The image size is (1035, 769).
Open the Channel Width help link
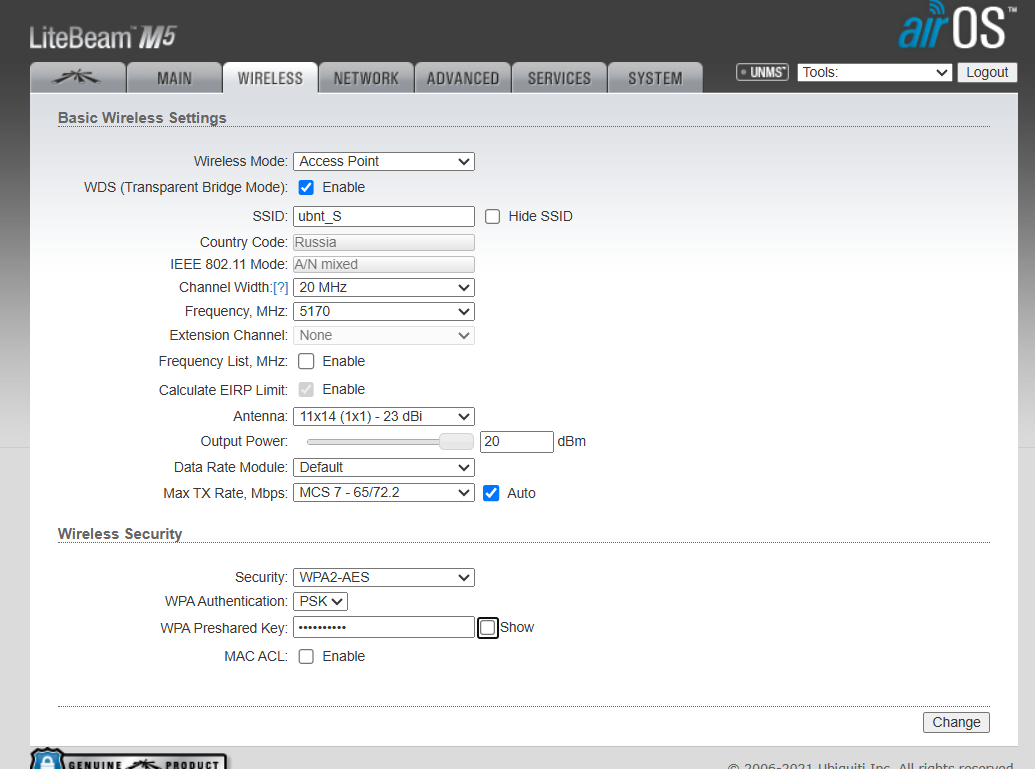(281, 288)
